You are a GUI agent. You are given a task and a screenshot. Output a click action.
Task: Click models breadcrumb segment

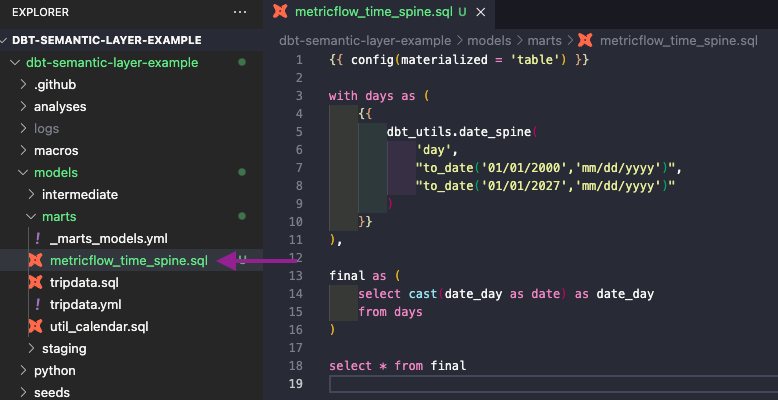[x=489, y=41]
